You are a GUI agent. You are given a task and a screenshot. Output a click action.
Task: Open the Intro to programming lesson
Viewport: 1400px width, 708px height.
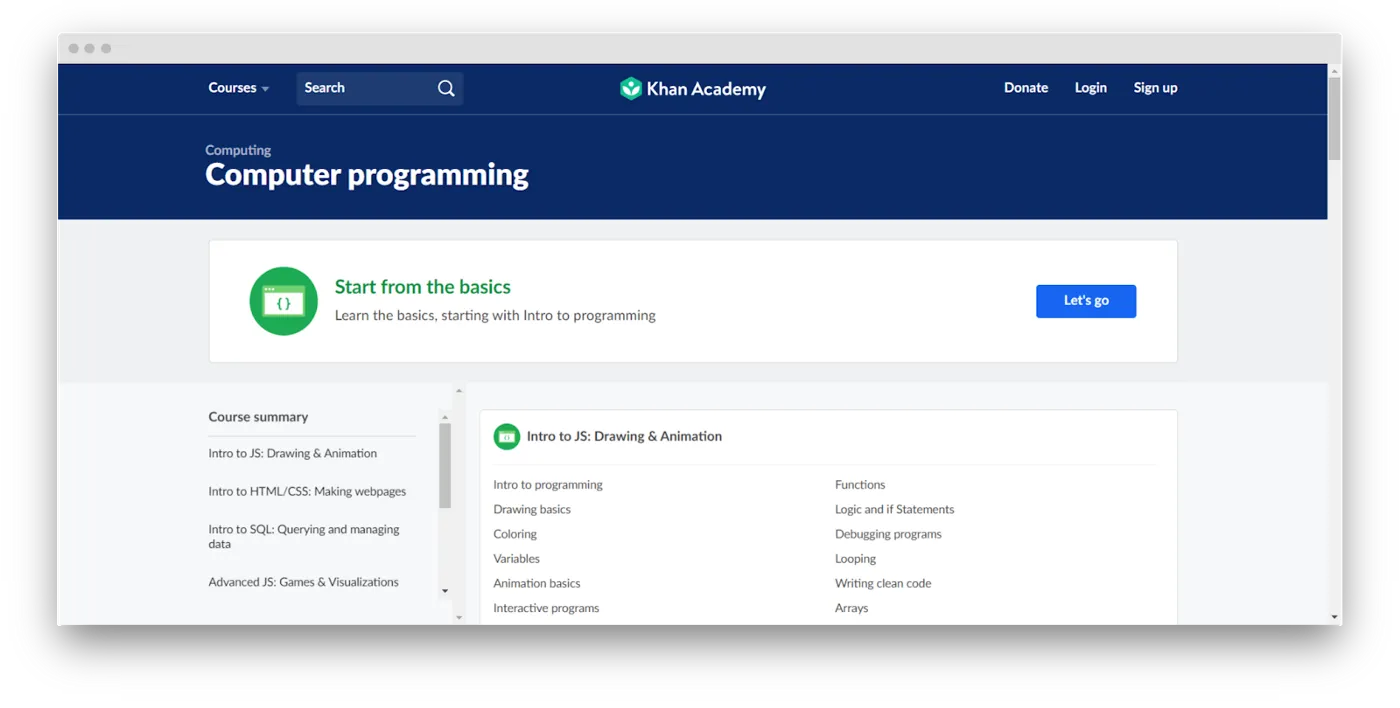(548, 485)
